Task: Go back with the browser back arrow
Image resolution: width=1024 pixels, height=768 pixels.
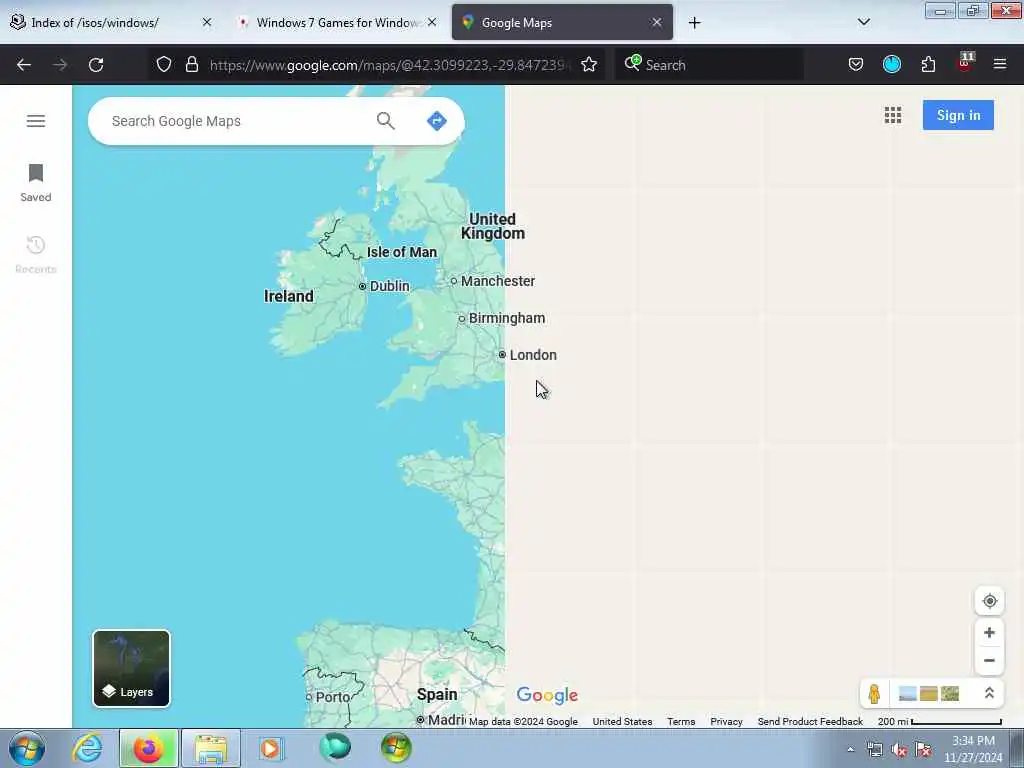Action: click(24, 65)
